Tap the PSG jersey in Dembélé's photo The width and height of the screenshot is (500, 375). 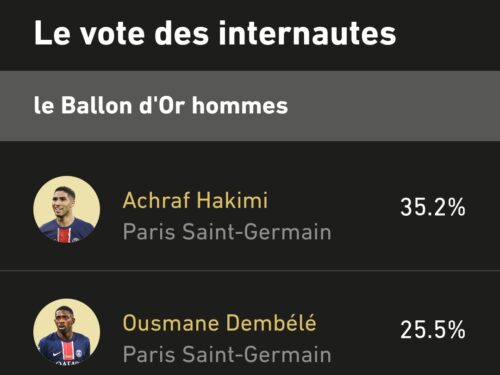click(64, 350)
